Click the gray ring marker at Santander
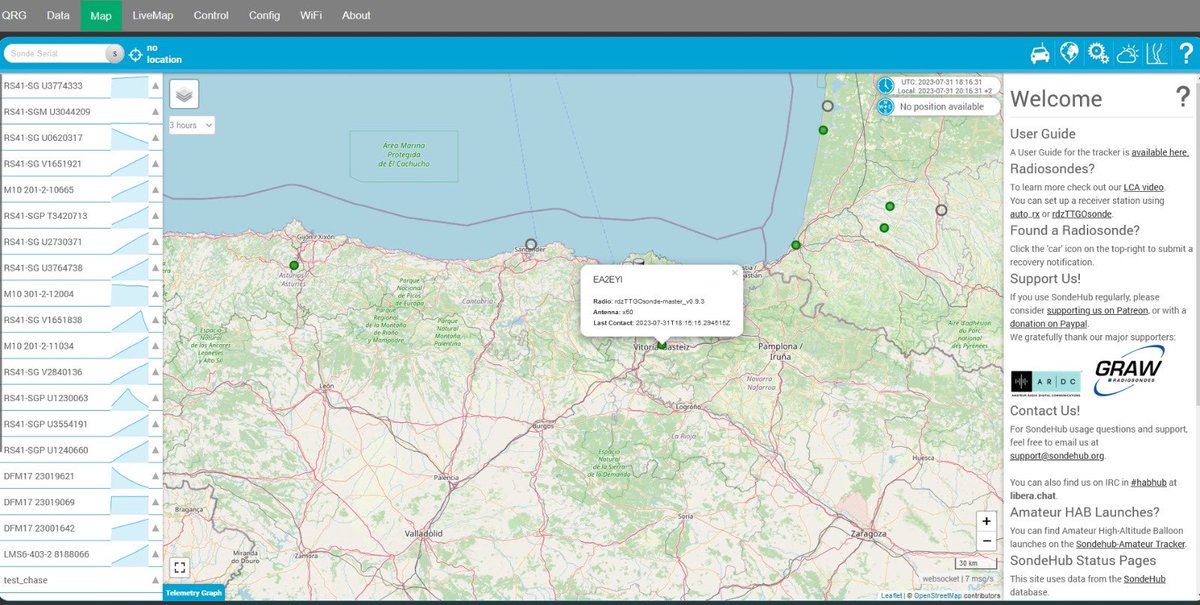The height and width of the screenshot is (605, 1200). pyautogui.click(x=531, y=244)
